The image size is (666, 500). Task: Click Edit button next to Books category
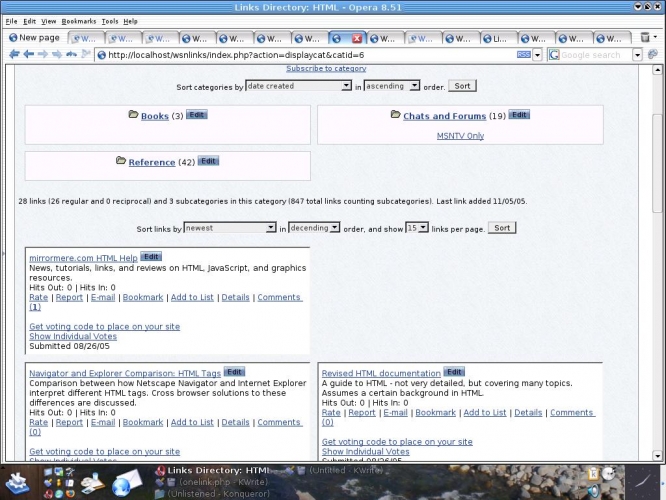197,115
